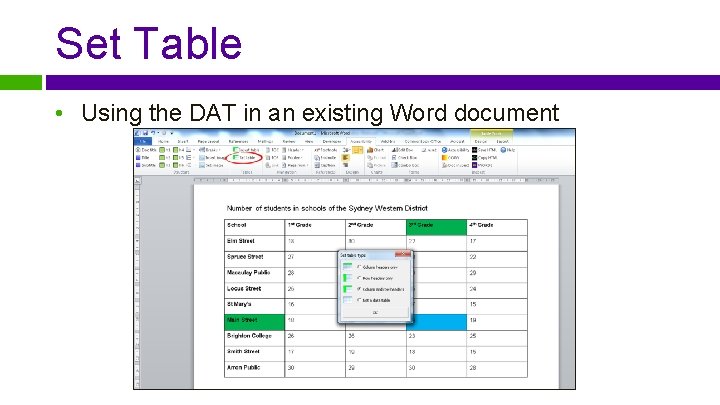Open the Break dropdown in the ribbon

tap(210, 150)
